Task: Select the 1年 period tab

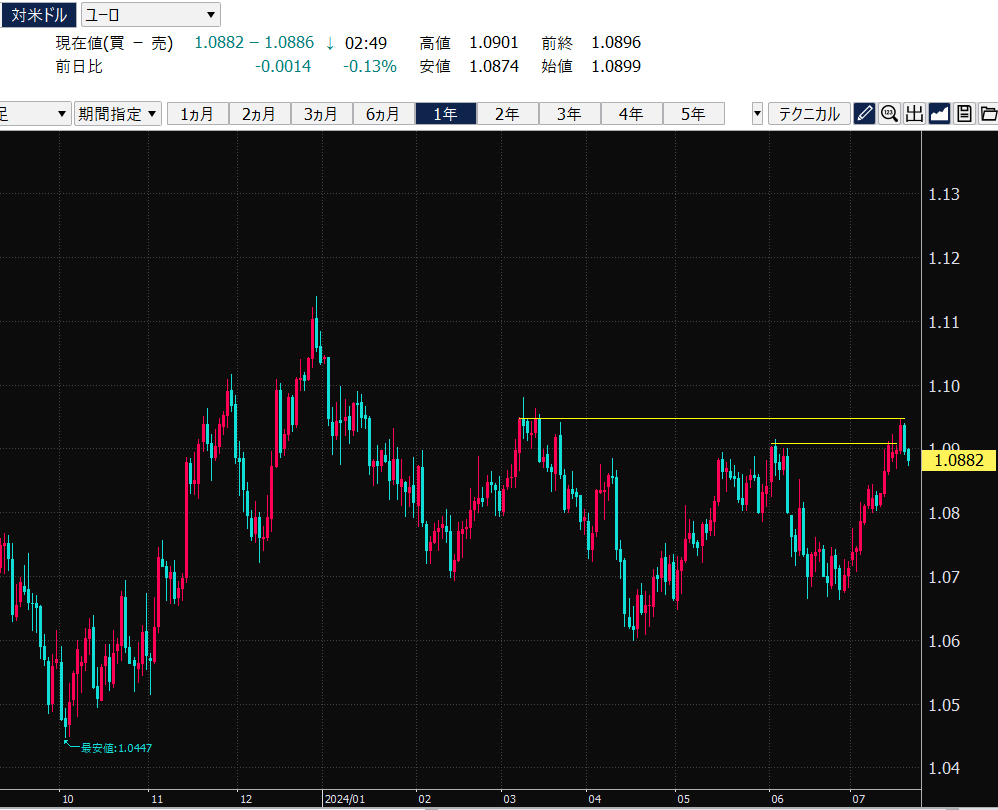Action: (x=446, y=114)
